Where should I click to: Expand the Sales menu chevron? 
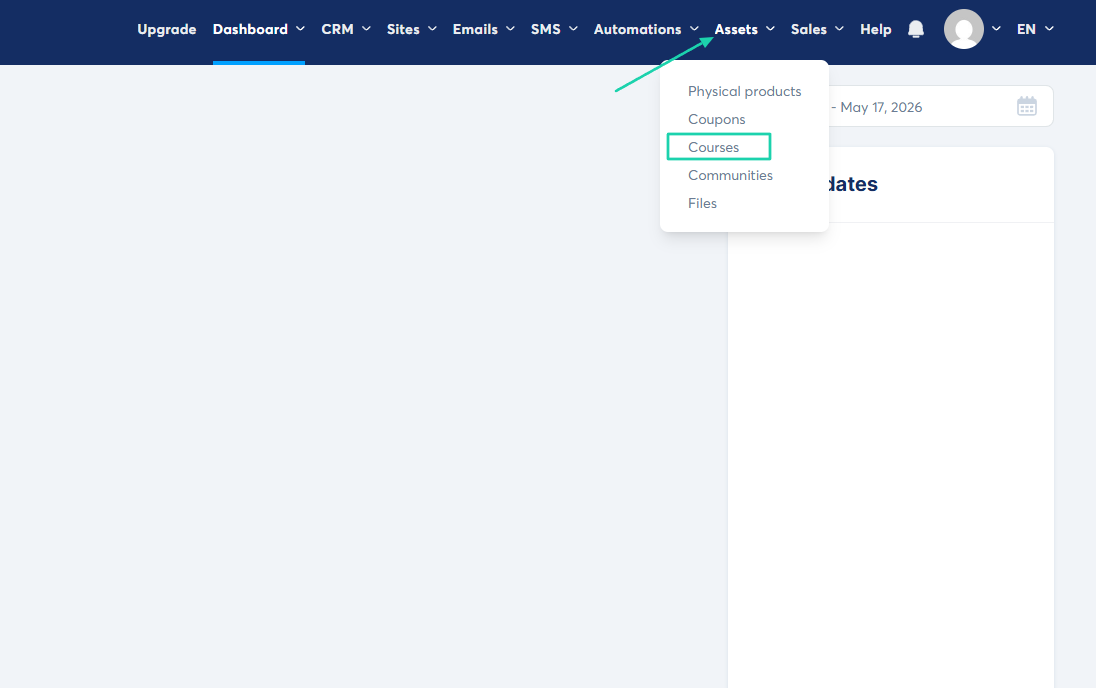click(x=839, y=29)
